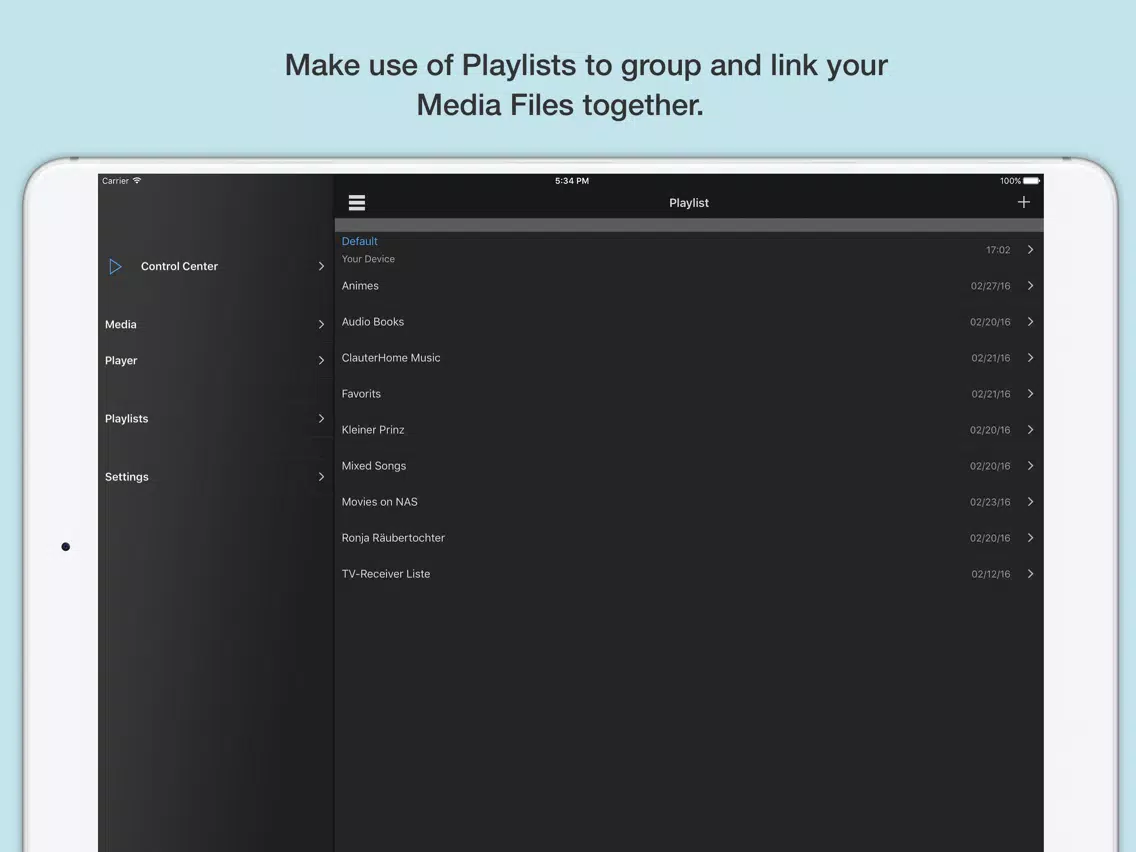Open Kleiner Prinz chevron arrow
This screenshot has width=1136, height=852.
coord(1030,430)
